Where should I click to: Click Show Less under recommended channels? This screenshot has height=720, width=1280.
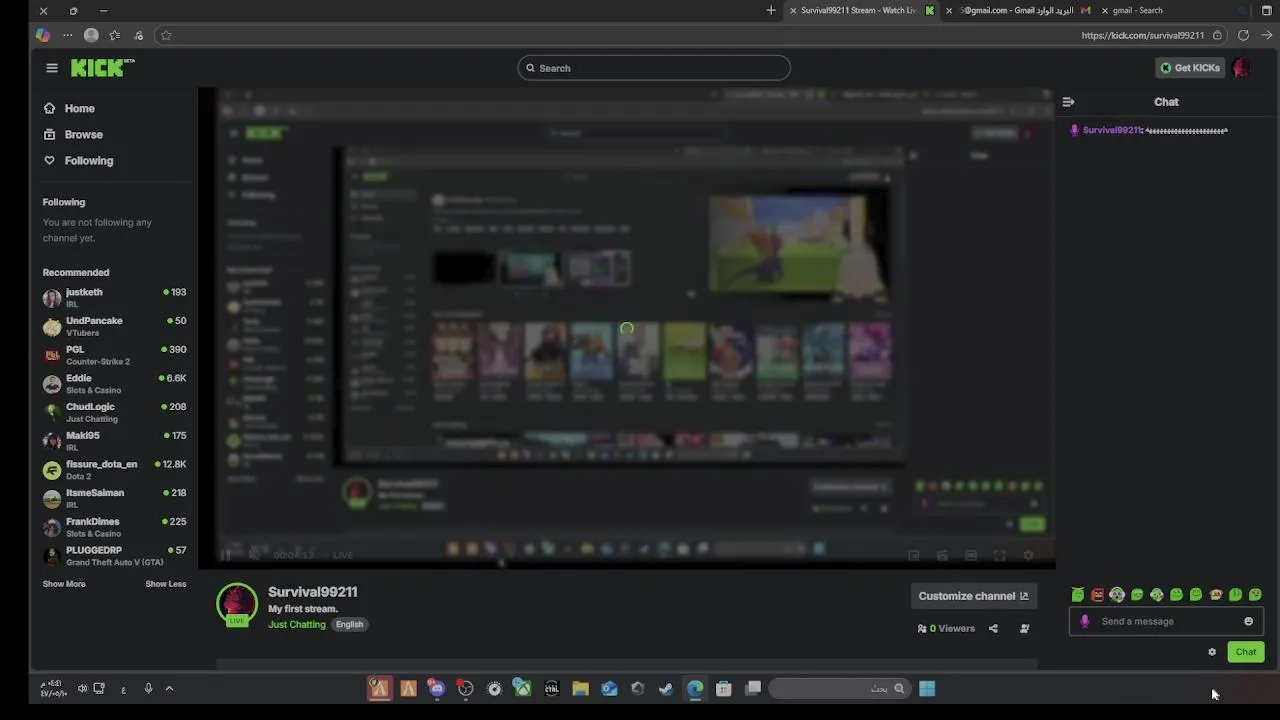point(166,584)
